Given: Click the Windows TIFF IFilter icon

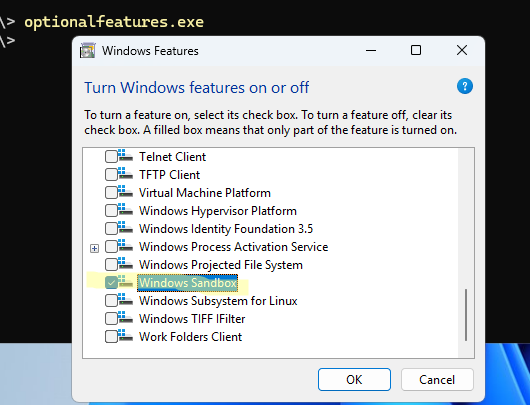Looking at the screenshot, I should pyautogui.click(x=125, y=317).
